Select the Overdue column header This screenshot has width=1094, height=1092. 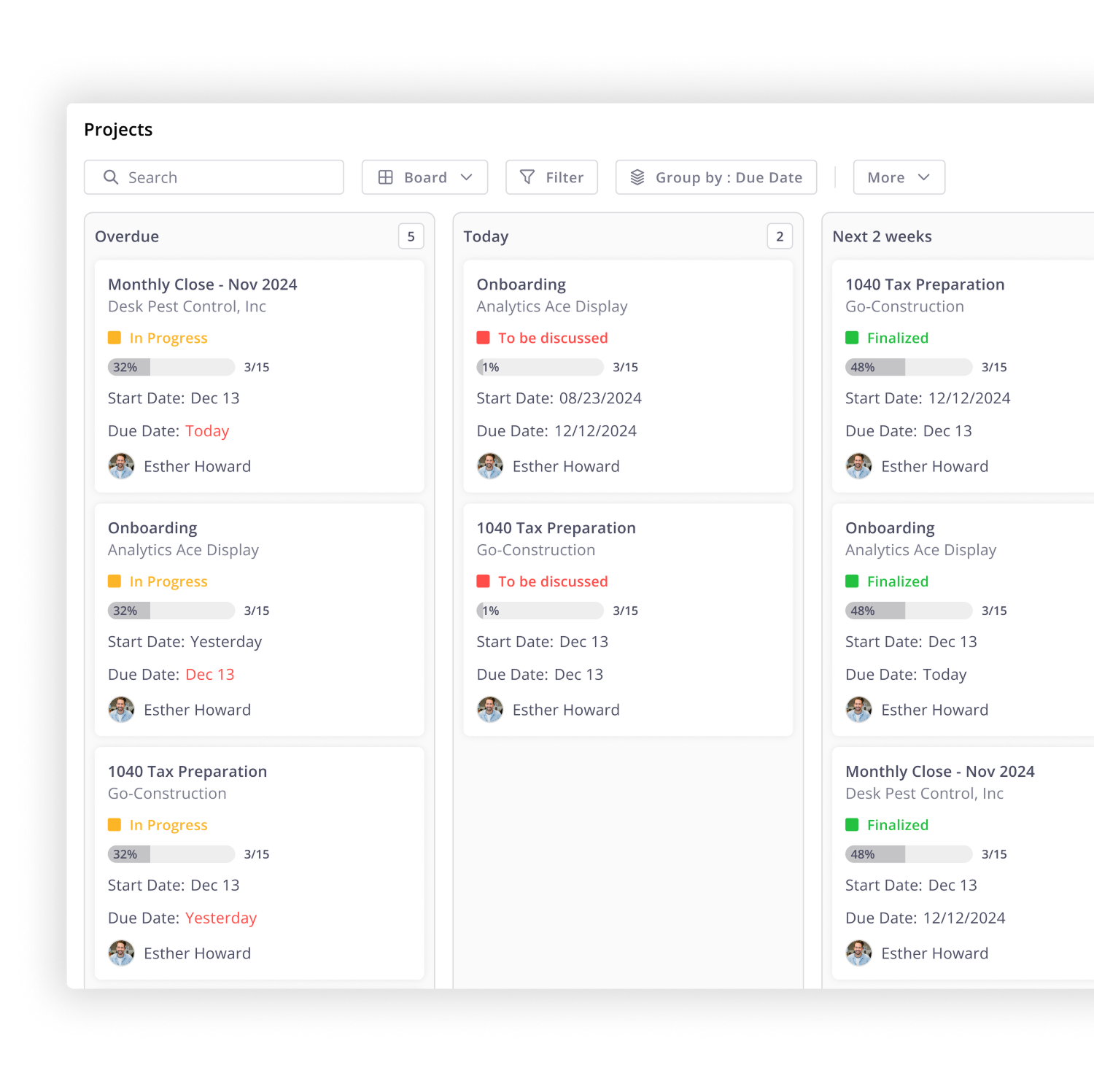click(127, 236)
